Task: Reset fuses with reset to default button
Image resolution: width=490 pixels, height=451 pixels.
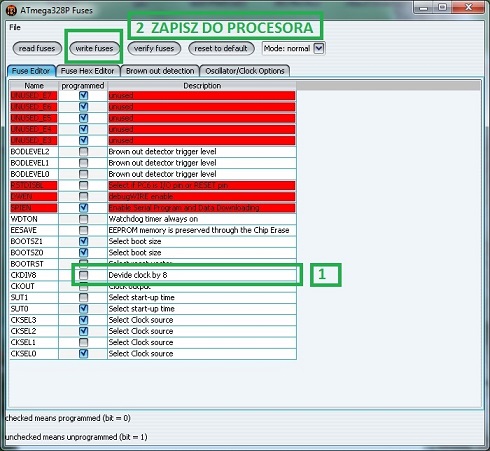Action: click(x=221, y=48)
